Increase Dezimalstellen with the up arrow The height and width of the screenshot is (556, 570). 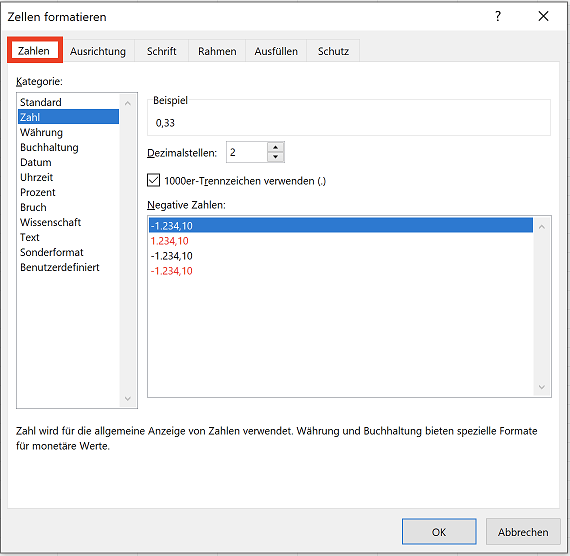click(x=276, y=147)
